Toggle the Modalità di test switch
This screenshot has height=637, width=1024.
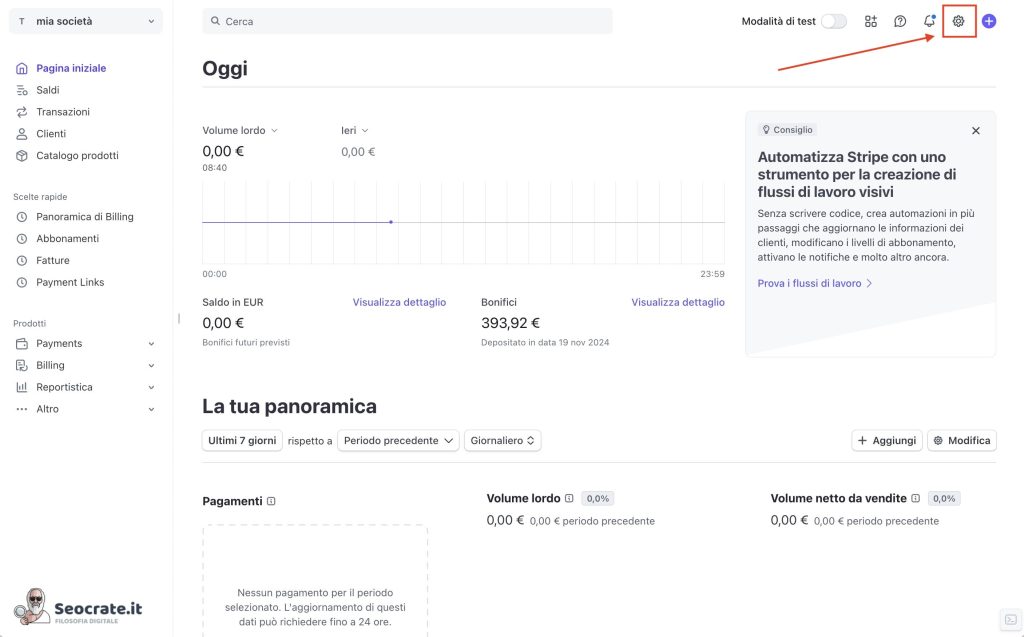pos(833,21)
